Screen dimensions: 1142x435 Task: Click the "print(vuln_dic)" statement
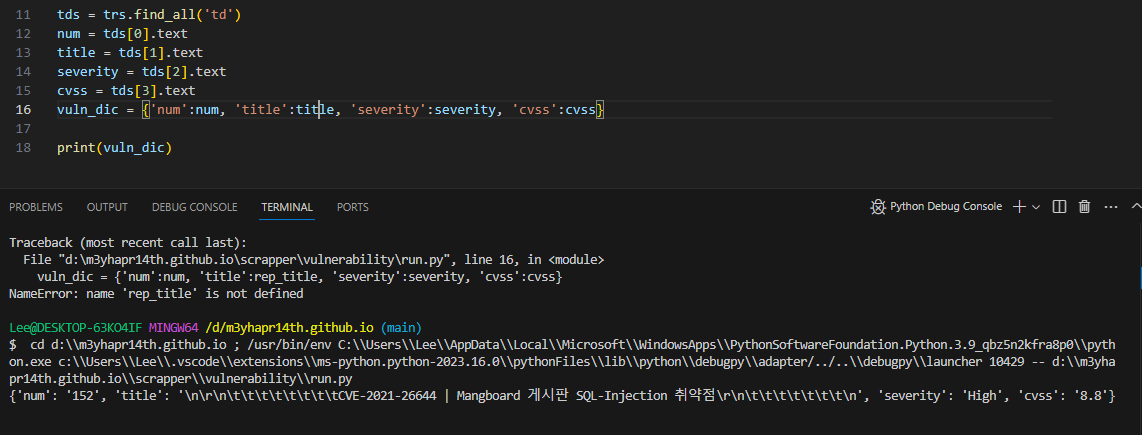point(114,148)
